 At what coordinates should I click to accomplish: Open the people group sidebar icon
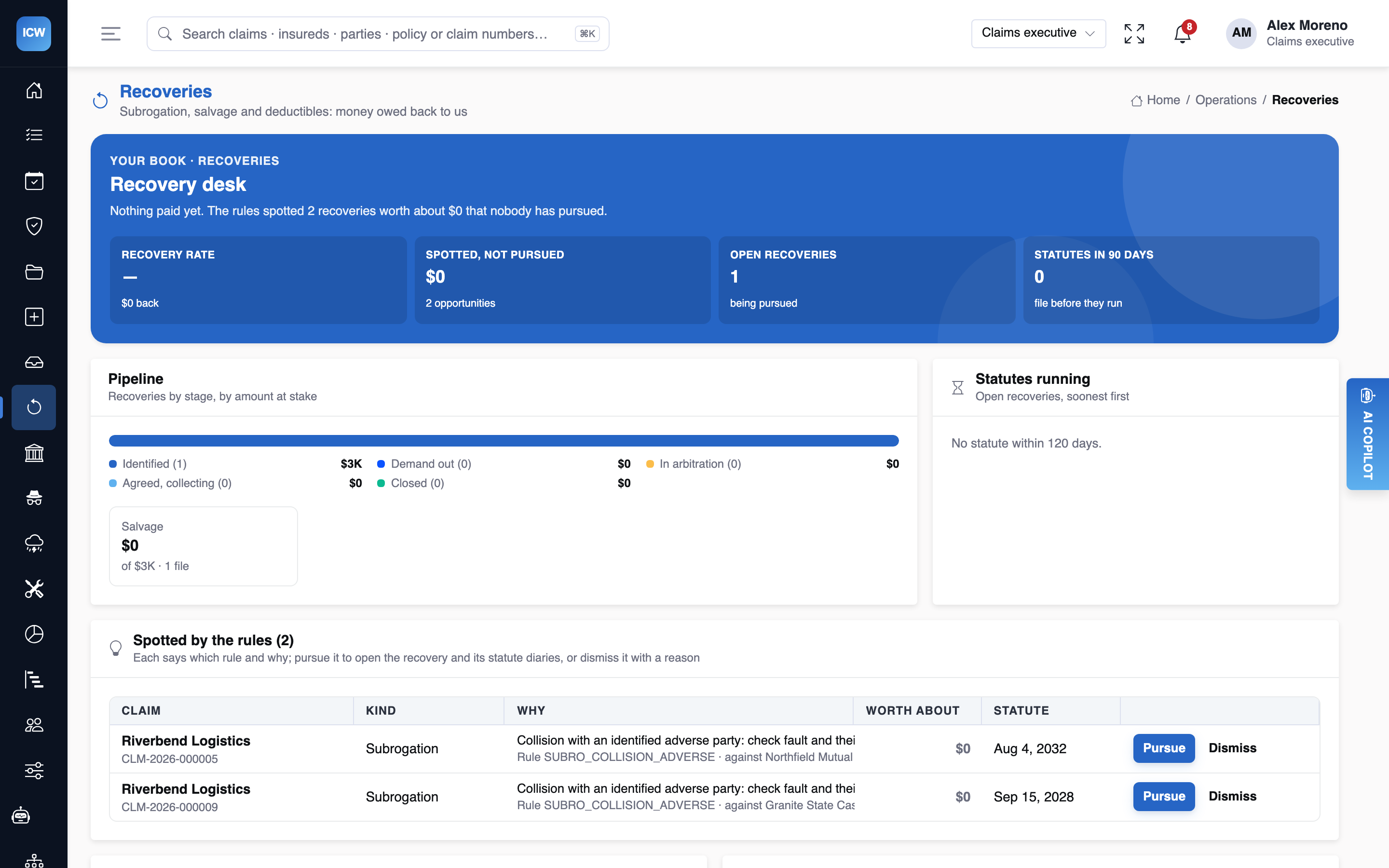tap(34, 724)
